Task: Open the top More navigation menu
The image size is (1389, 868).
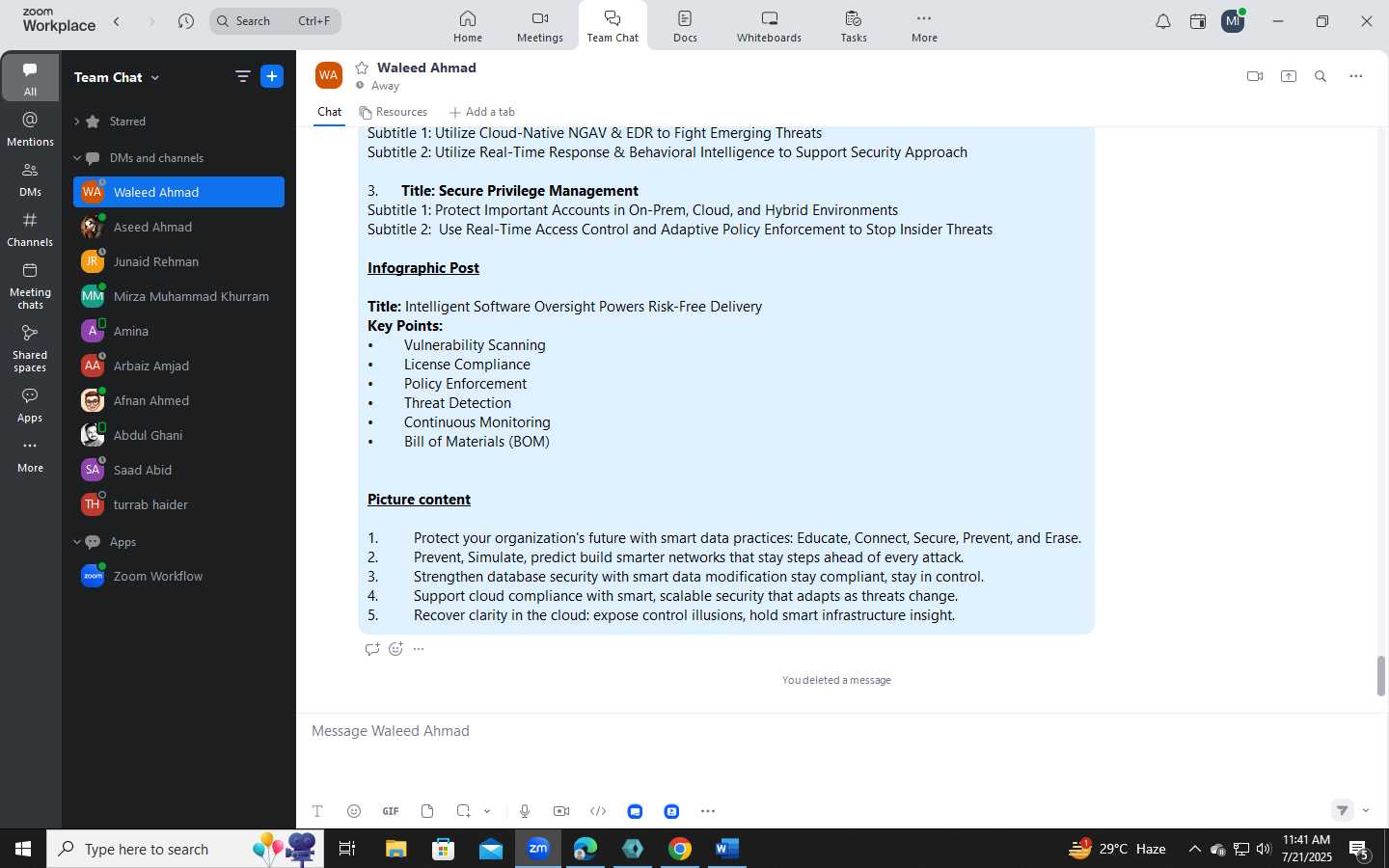Action: (x=924, y=26)
